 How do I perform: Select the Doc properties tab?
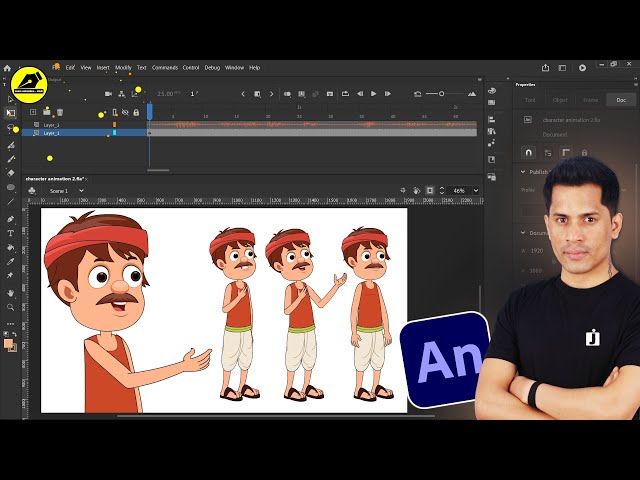(621, 100)
